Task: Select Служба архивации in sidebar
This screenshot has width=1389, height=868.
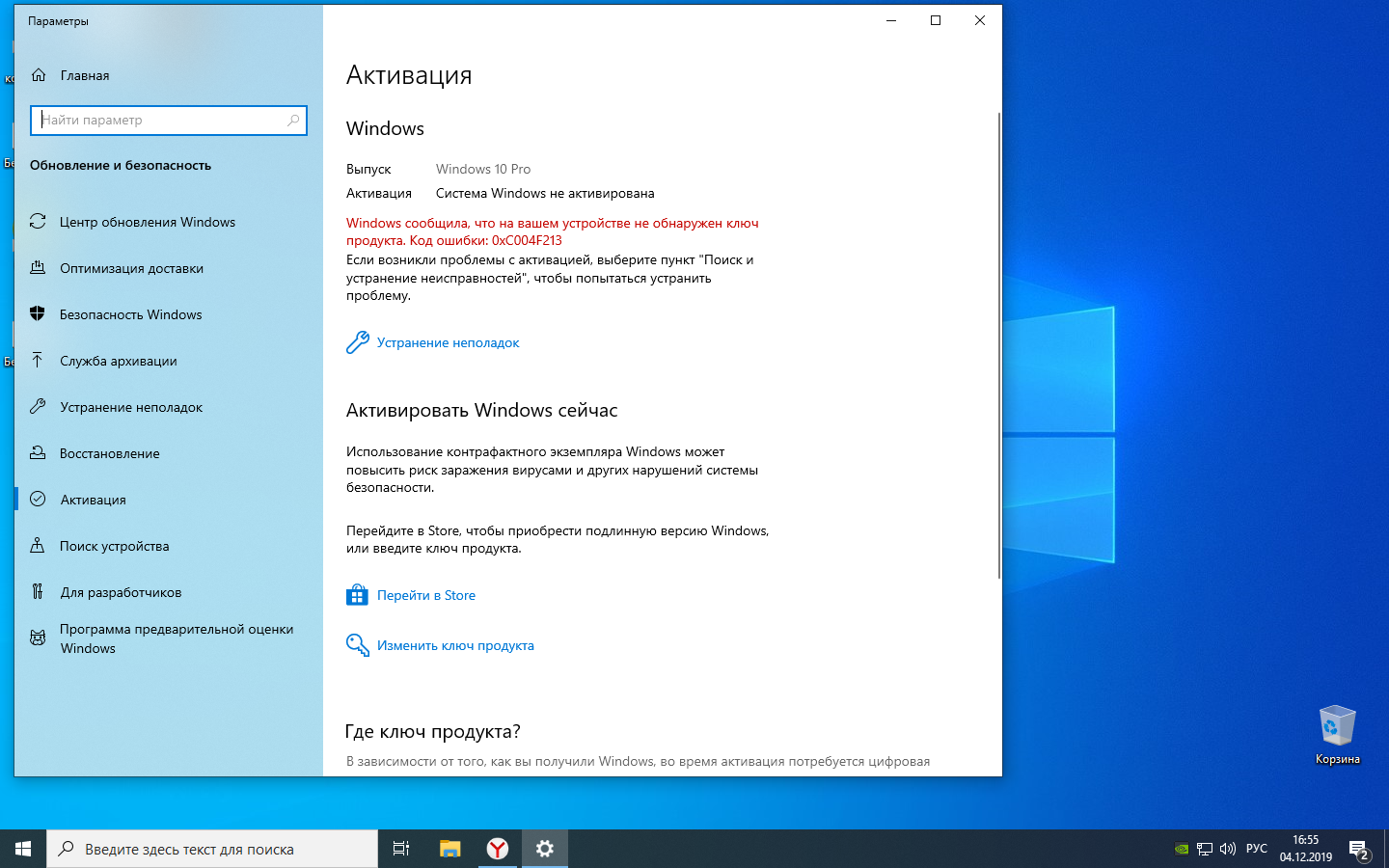Action: point(119,361)
